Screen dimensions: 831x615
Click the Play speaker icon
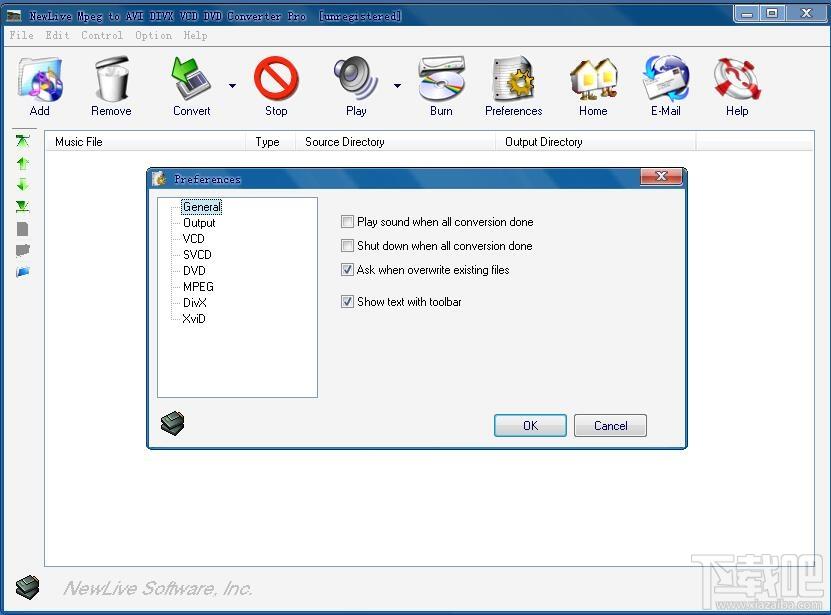pyautogui.click(x=356, y=80)
